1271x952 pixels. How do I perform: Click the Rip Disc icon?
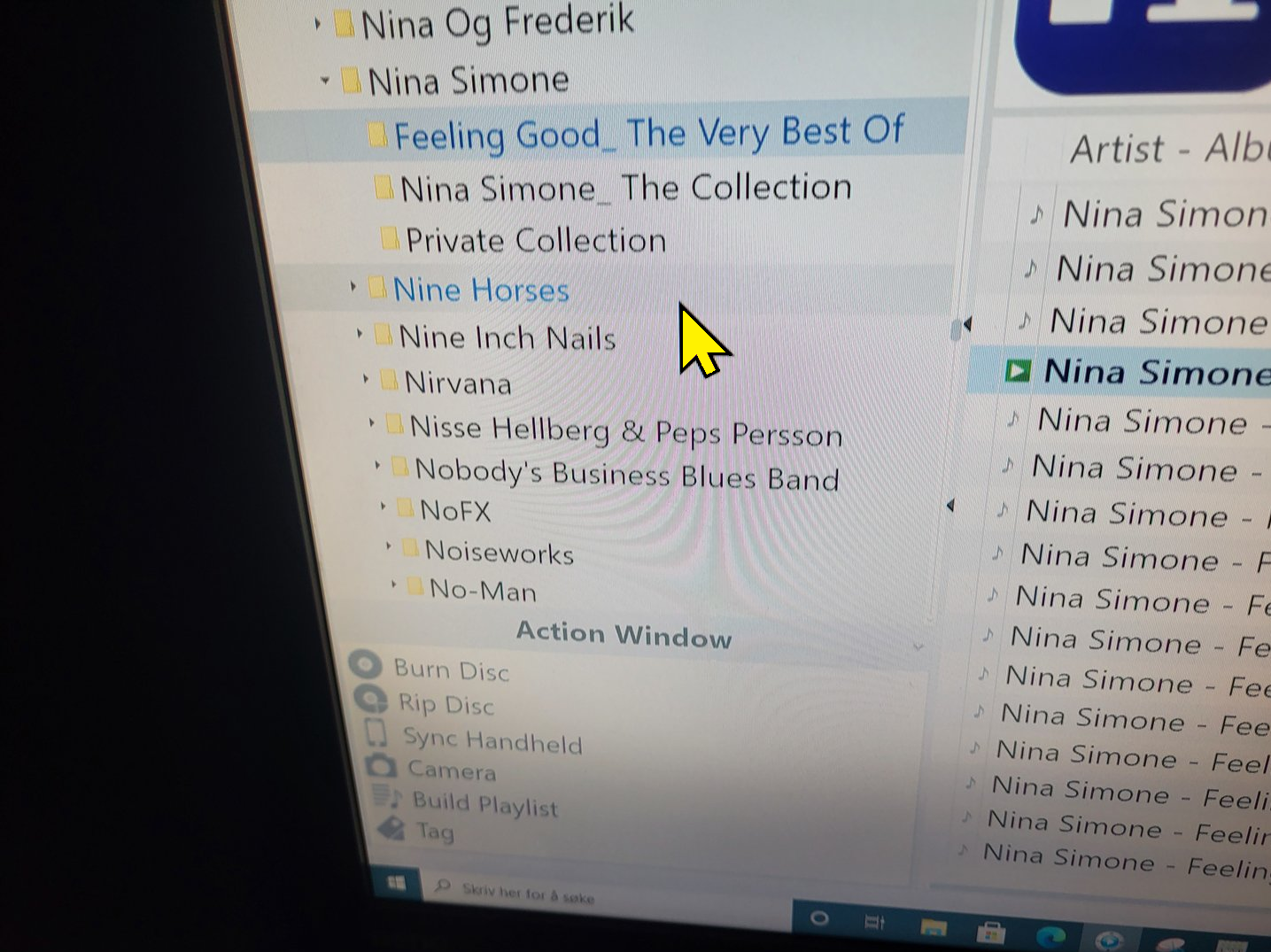(x=372, y=699)
